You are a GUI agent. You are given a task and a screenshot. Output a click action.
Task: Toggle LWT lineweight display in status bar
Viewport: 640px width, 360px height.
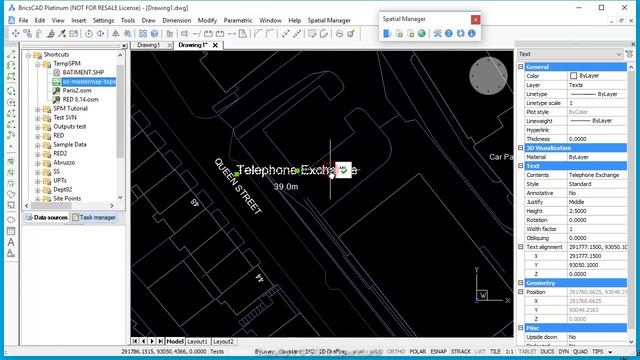click(480, 351)
